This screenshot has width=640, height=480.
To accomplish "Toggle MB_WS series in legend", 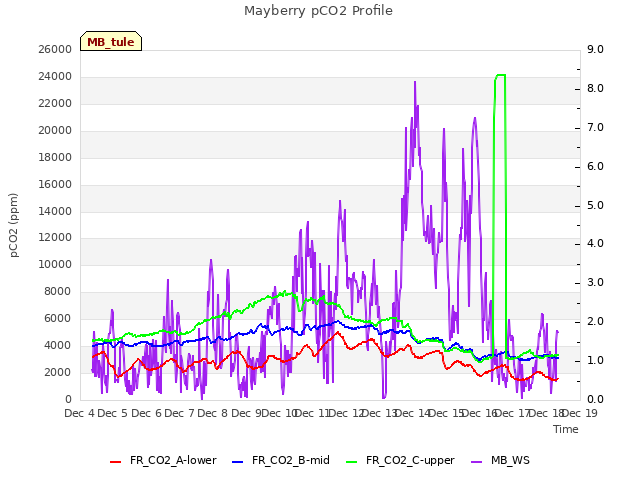I will [500, 460].
